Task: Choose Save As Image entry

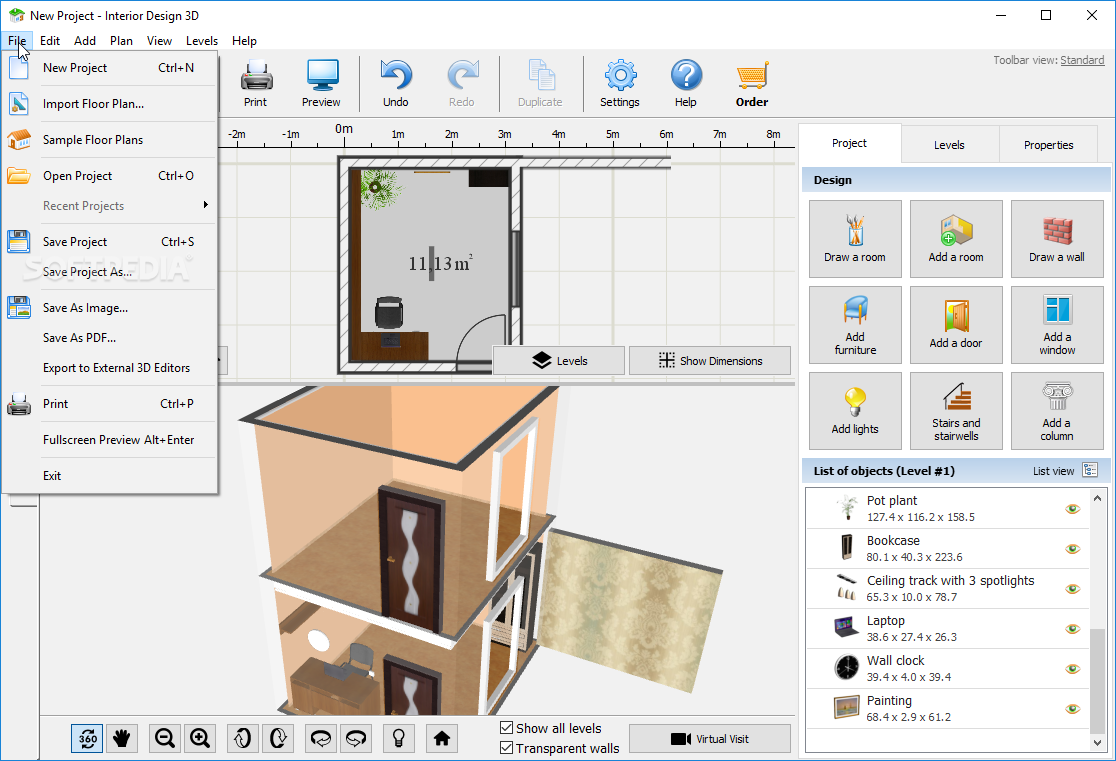Action: coord(110,308)
